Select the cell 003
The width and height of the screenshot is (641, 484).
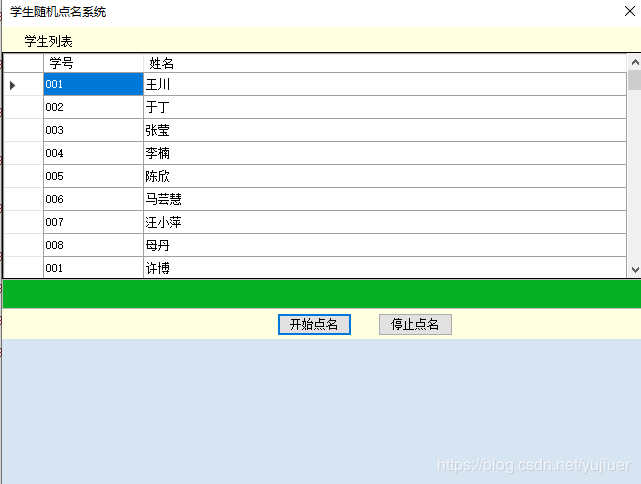(93, 130)
